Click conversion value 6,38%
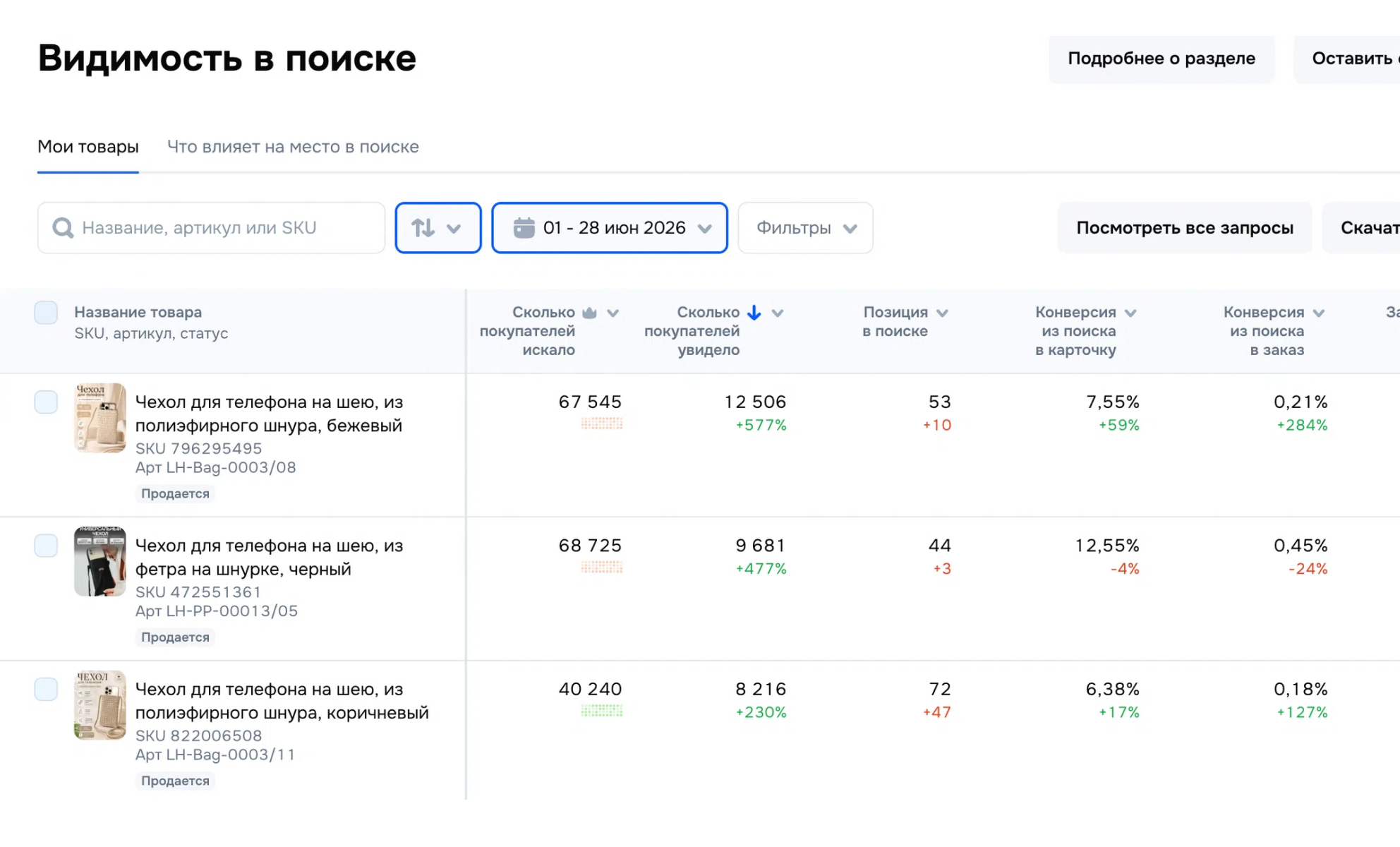Screen dimensions: 1400x847 (x=1113, y=689)
